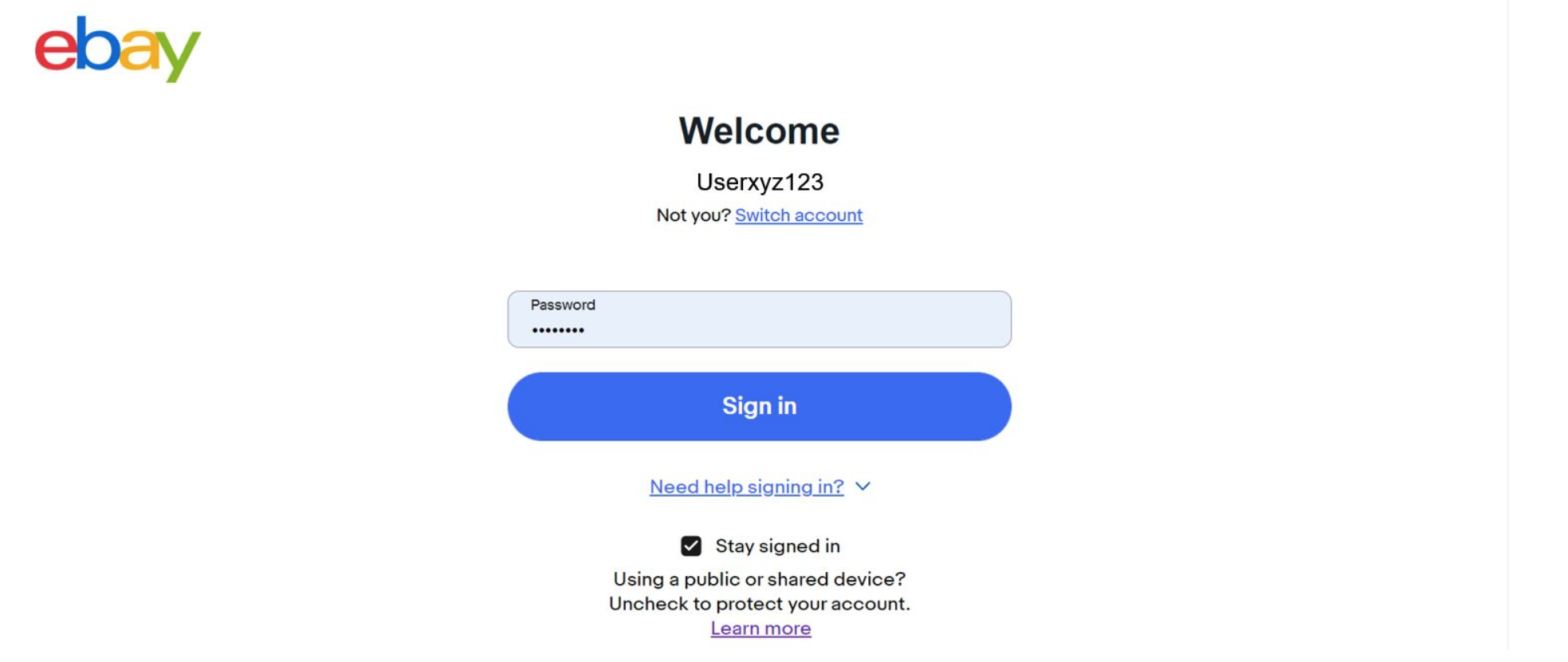Uncheck the Stay signed in checkbox

point(691,546)
